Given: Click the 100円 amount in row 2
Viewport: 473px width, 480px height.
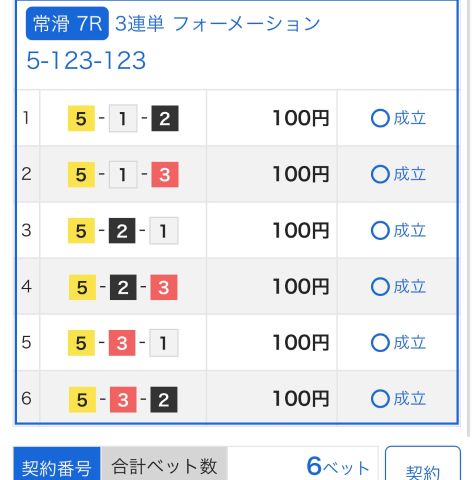Looking at the screenshot, I should point(301,174).
